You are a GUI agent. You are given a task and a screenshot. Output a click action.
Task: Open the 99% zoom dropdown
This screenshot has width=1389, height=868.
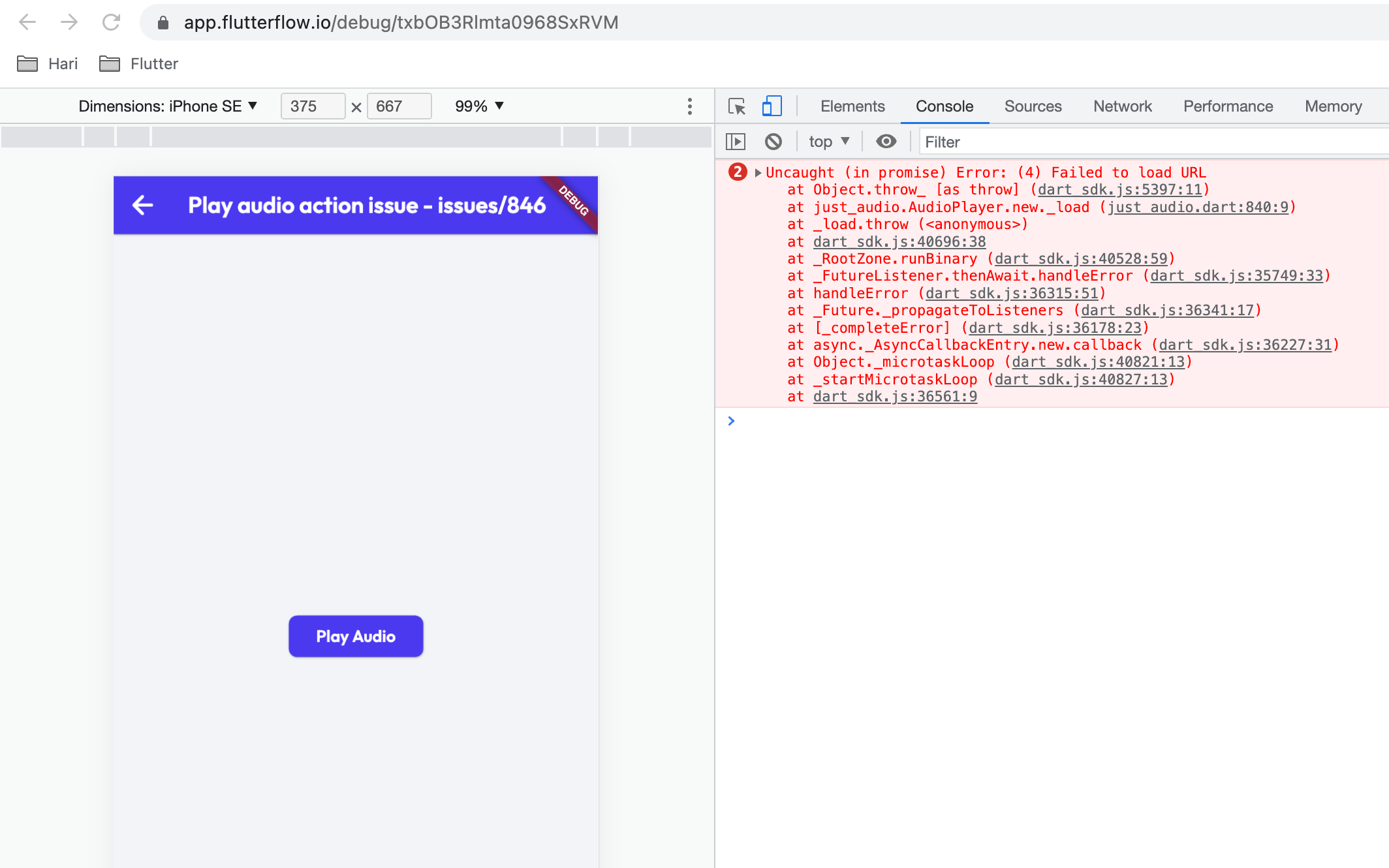[x=480, y=106]
